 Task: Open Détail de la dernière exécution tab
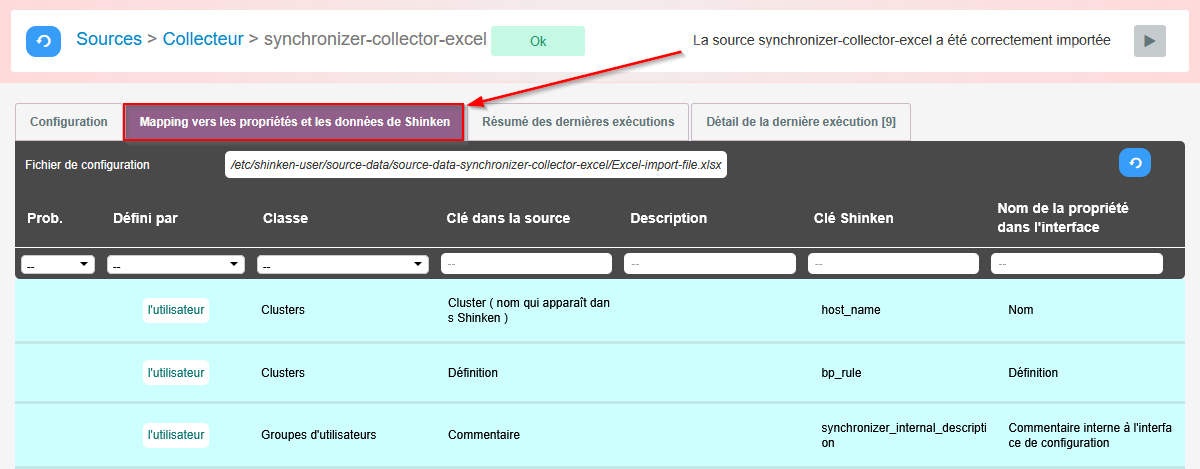click(800, 122)
